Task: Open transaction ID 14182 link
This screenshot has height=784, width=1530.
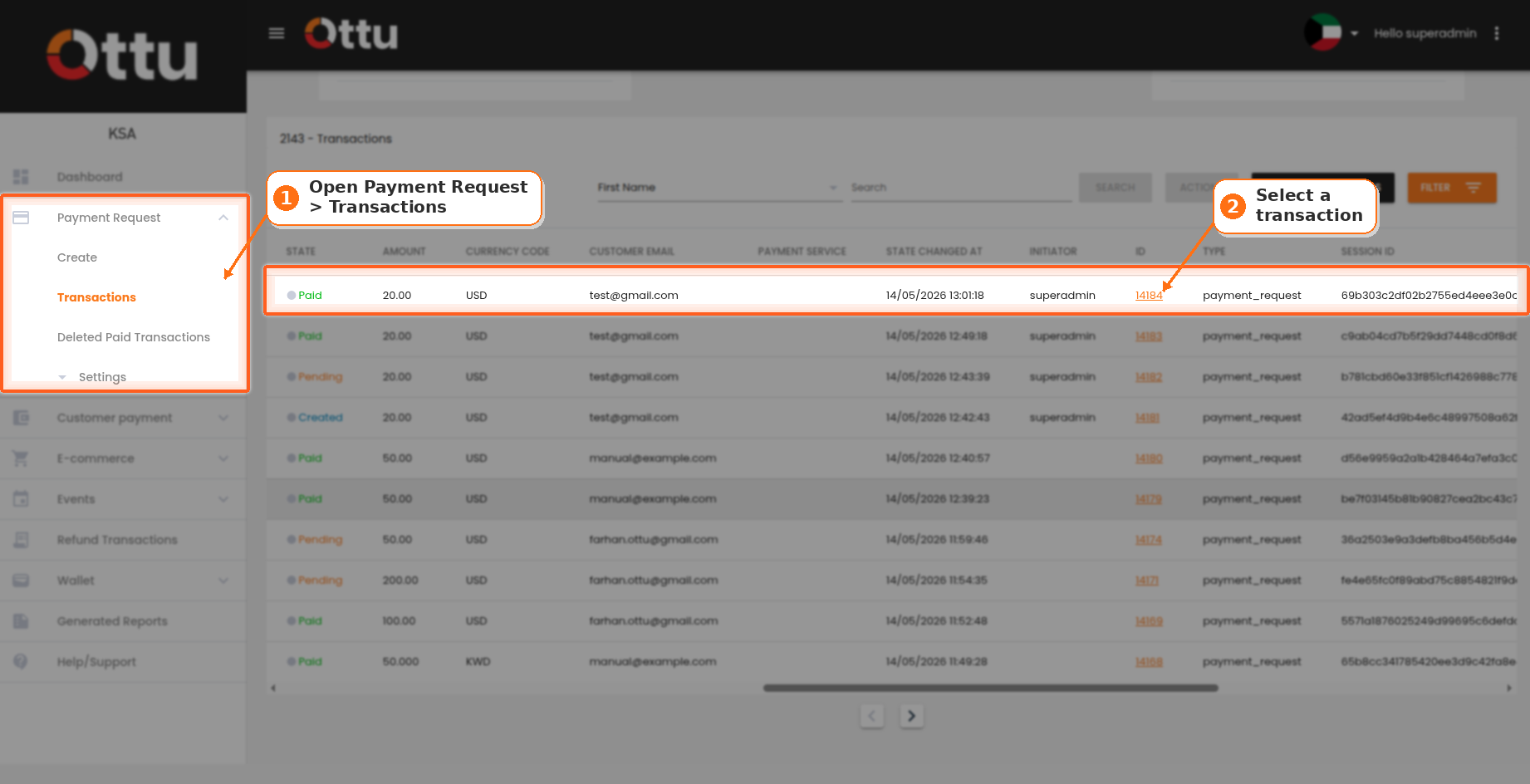Action: [x=1149, y=377]
